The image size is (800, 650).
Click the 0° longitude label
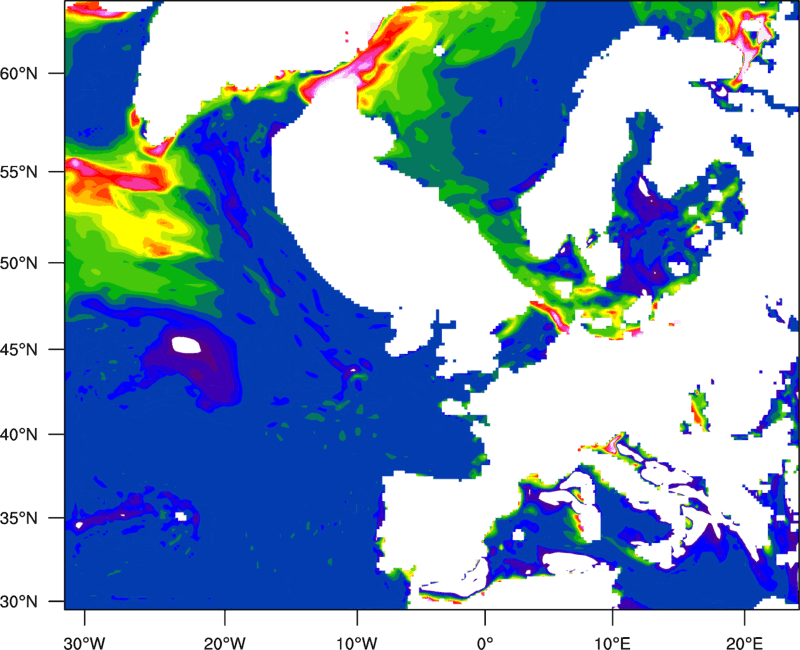485,643
